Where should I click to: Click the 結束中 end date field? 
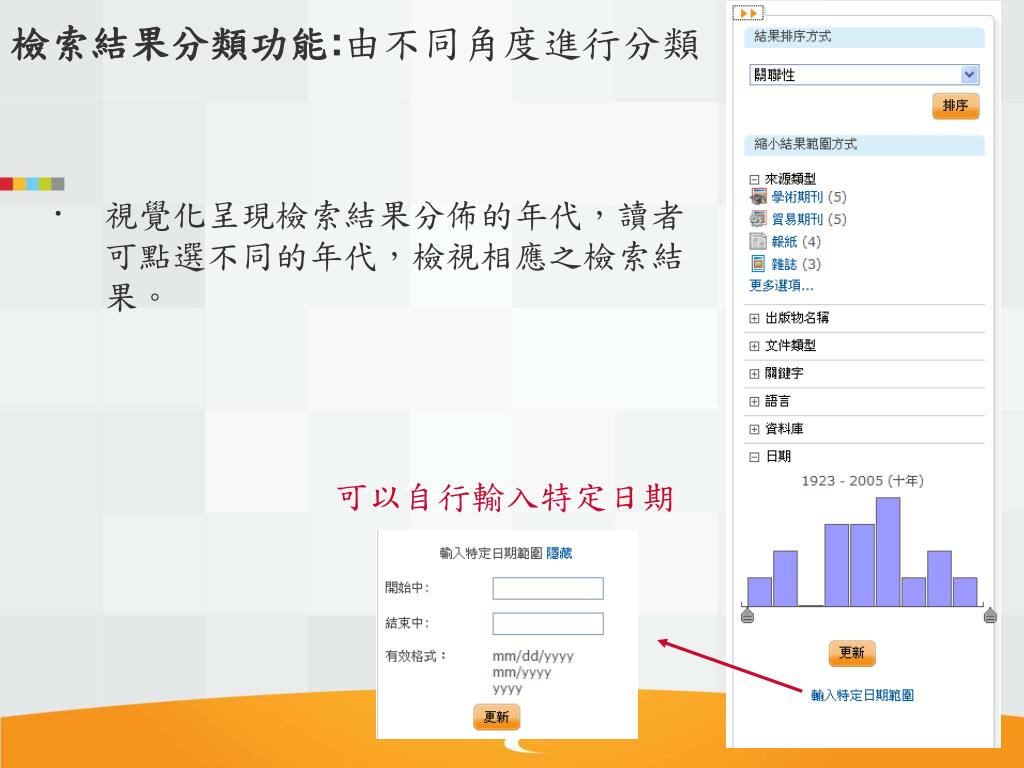548,623
